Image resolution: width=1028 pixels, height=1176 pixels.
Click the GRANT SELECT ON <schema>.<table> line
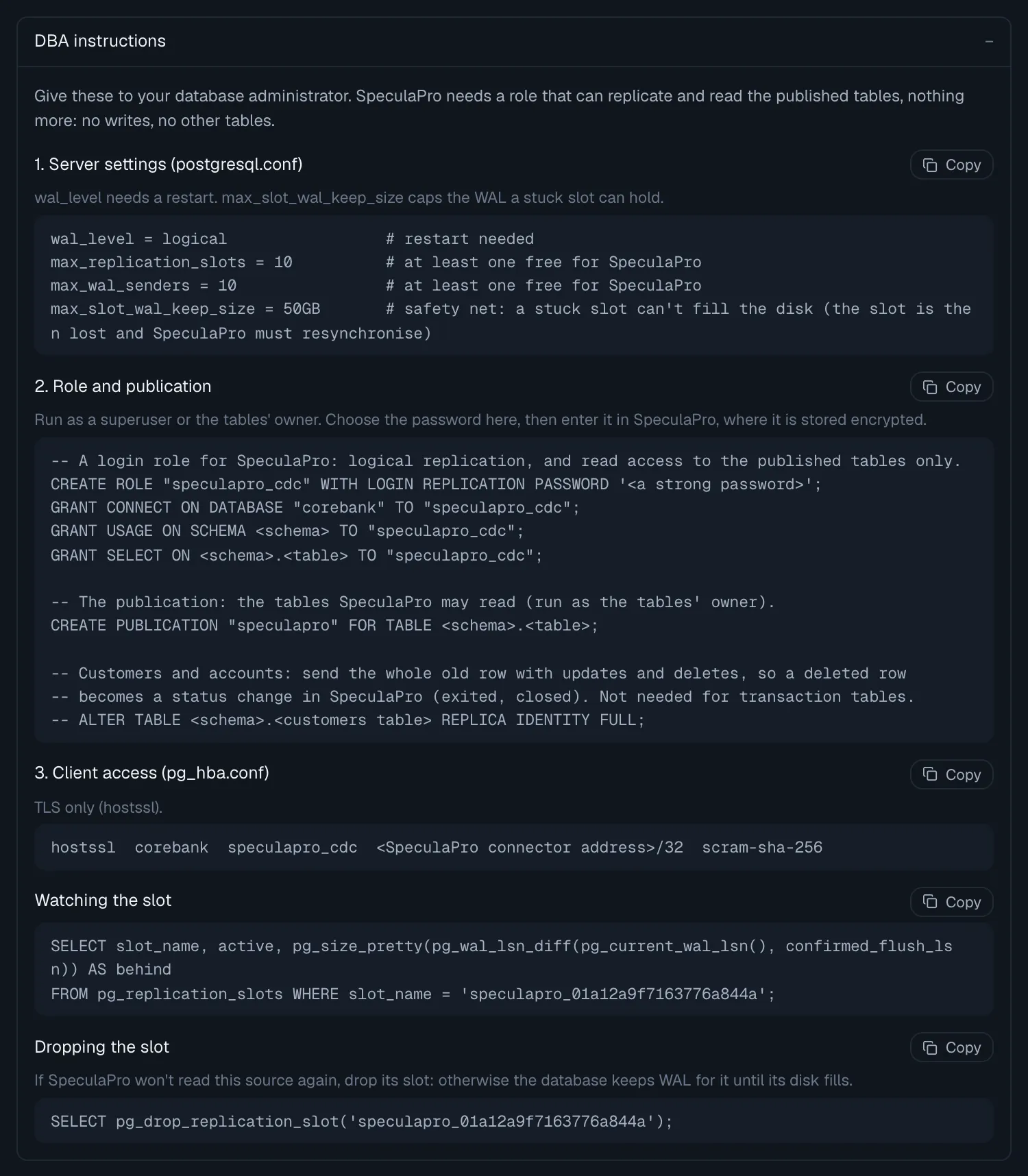pos(296,556)
